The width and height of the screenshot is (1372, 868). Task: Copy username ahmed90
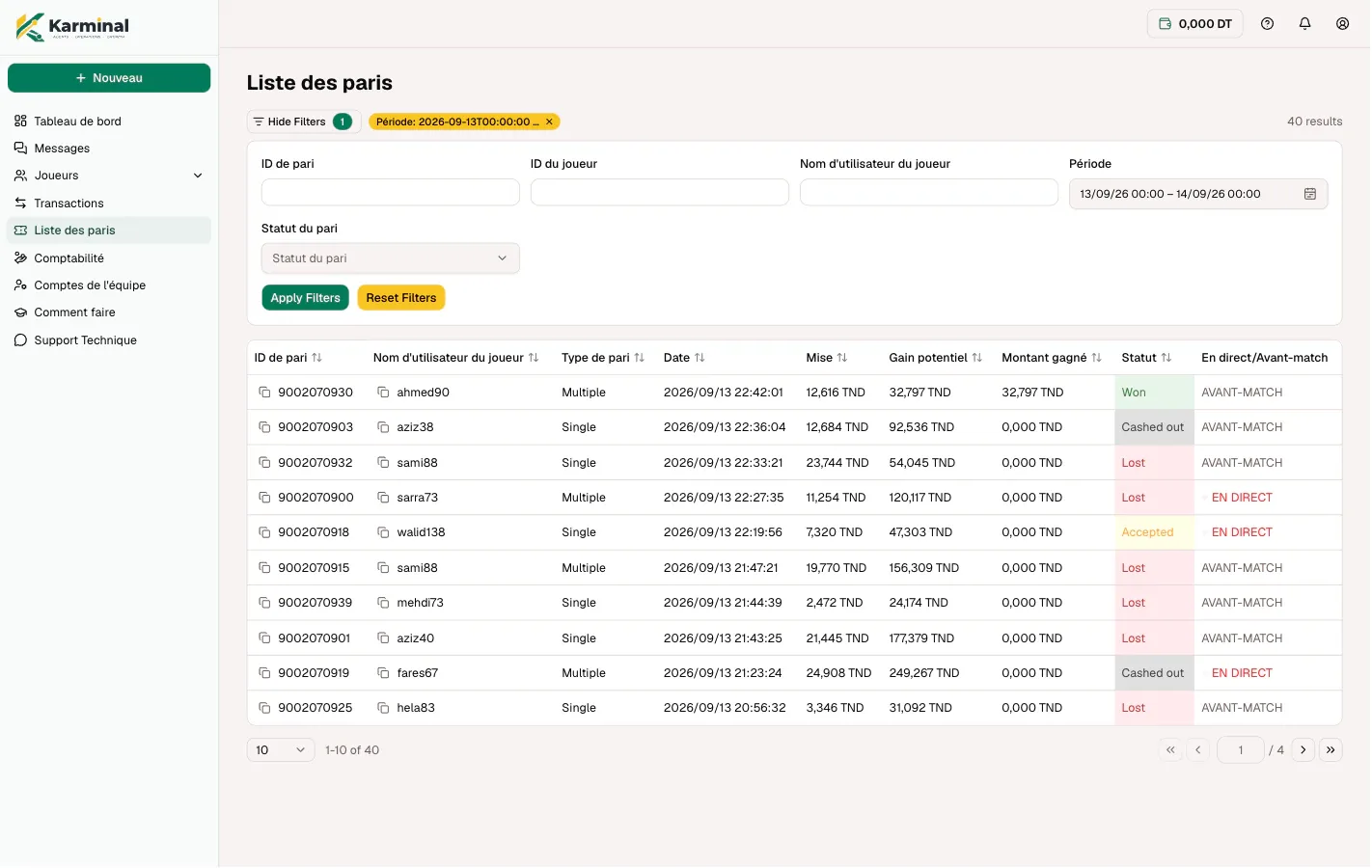383,393
